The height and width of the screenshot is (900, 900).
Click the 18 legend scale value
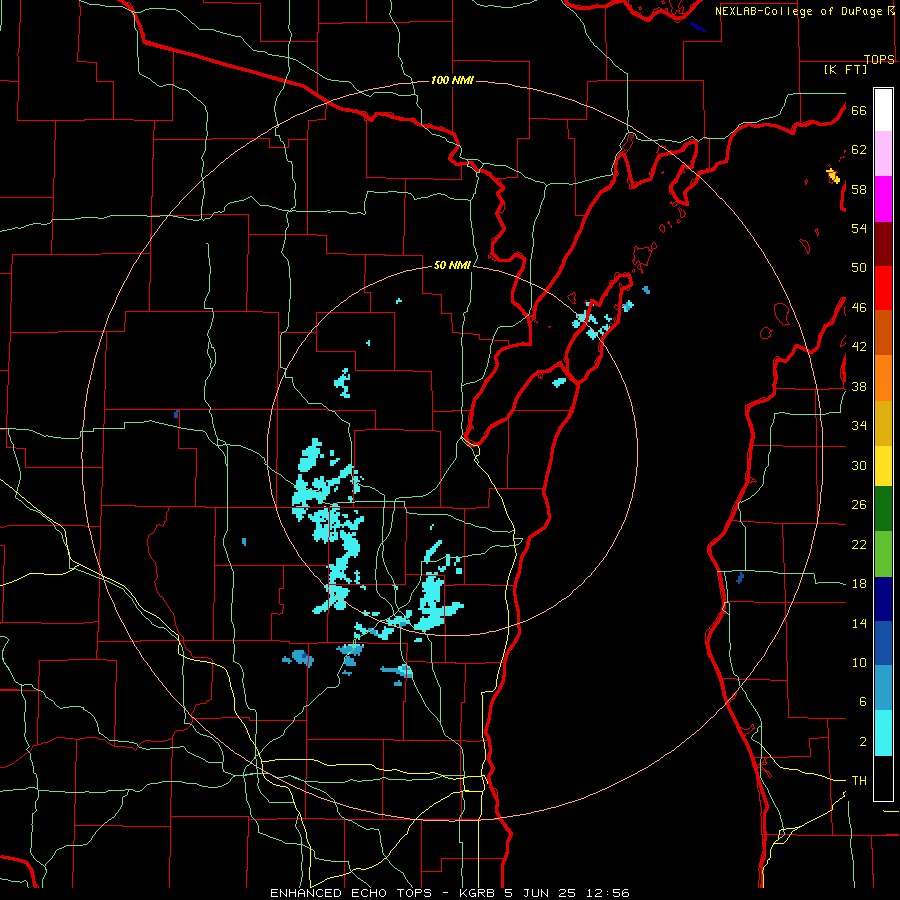pos(859,584)
